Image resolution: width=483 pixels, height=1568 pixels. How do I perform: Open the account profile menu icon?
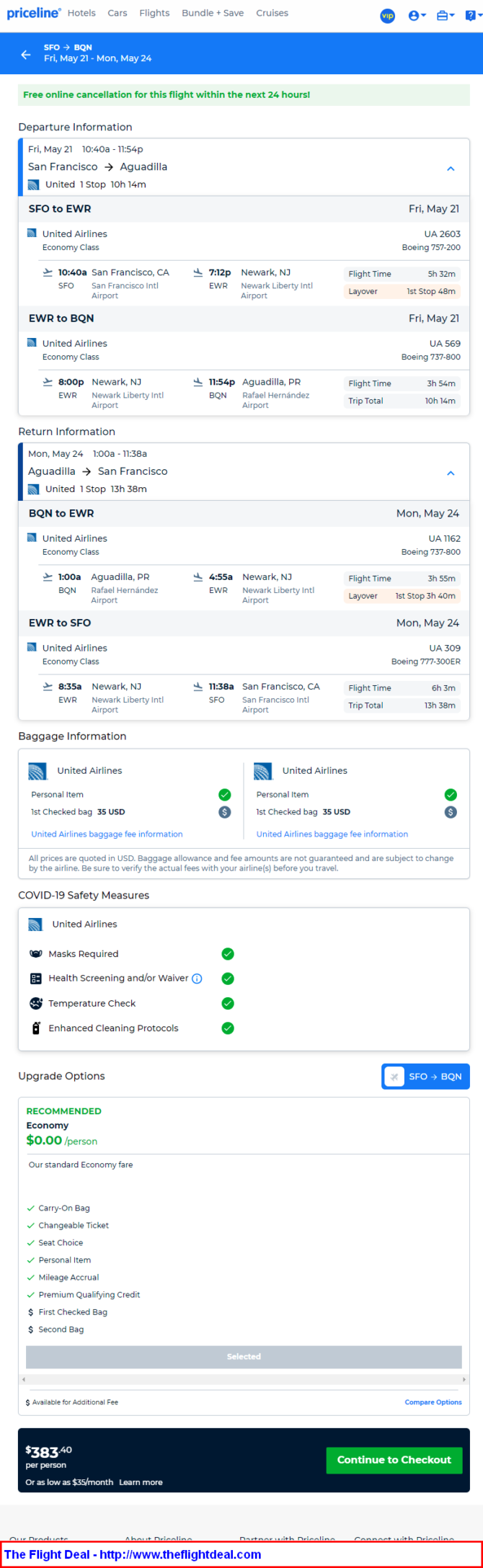pyautogui.click(x=417, y=16)
